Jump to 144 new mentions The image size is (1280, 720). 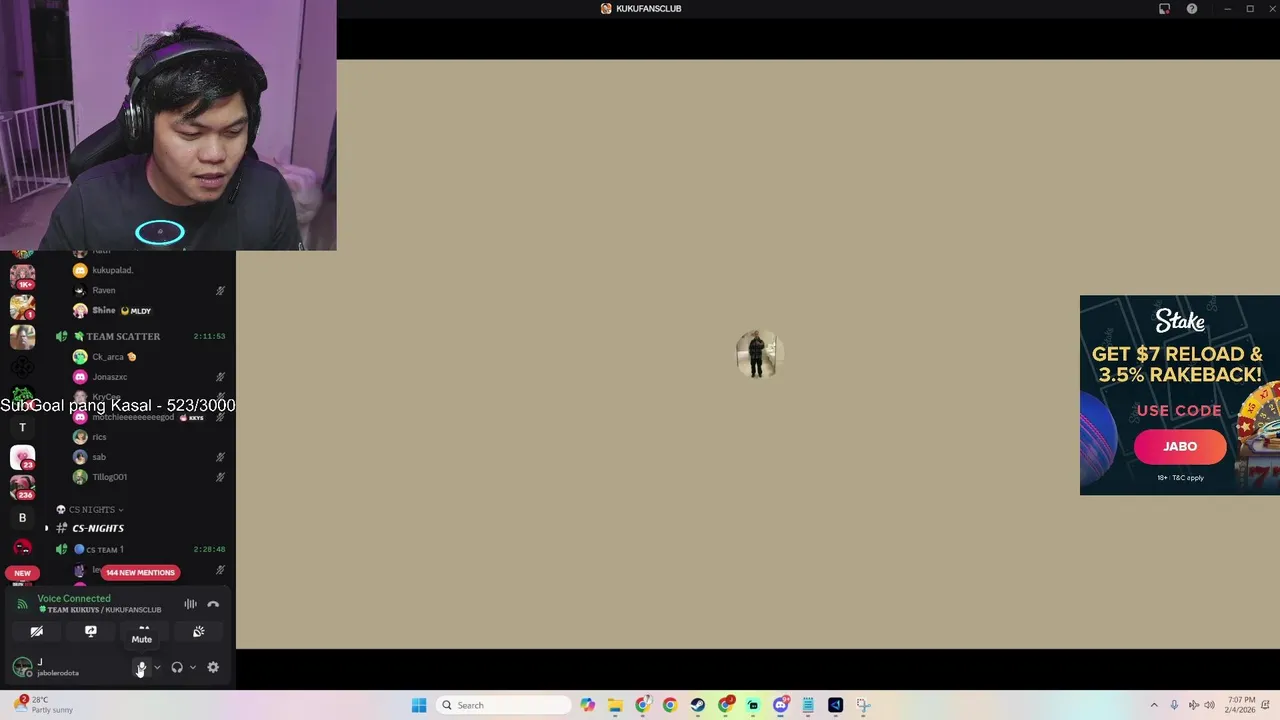[140, 572]
